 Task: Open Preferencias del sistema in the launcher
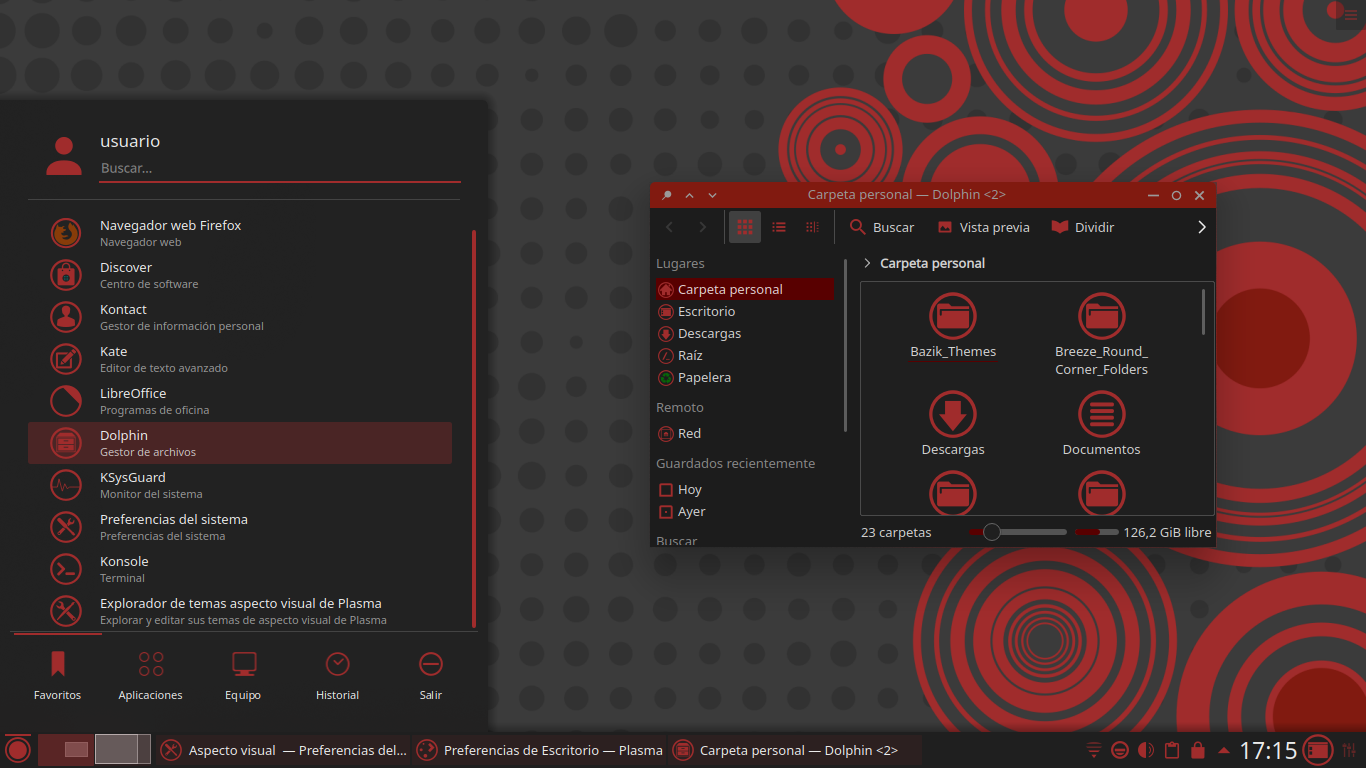coord(240,527)
